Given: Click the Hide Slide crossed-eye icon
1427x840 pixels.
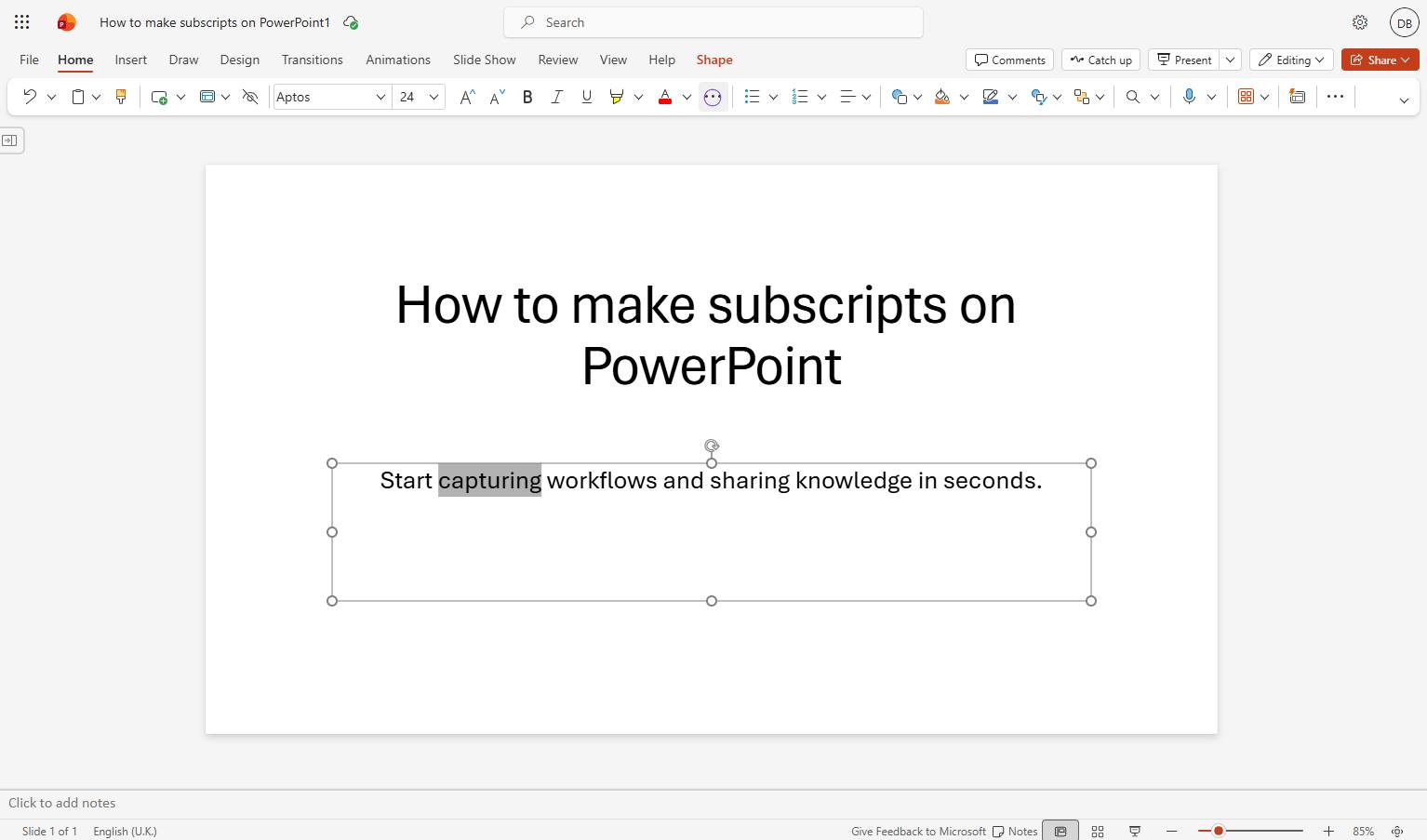Looking at the screenshot, I should click(250, 97).
